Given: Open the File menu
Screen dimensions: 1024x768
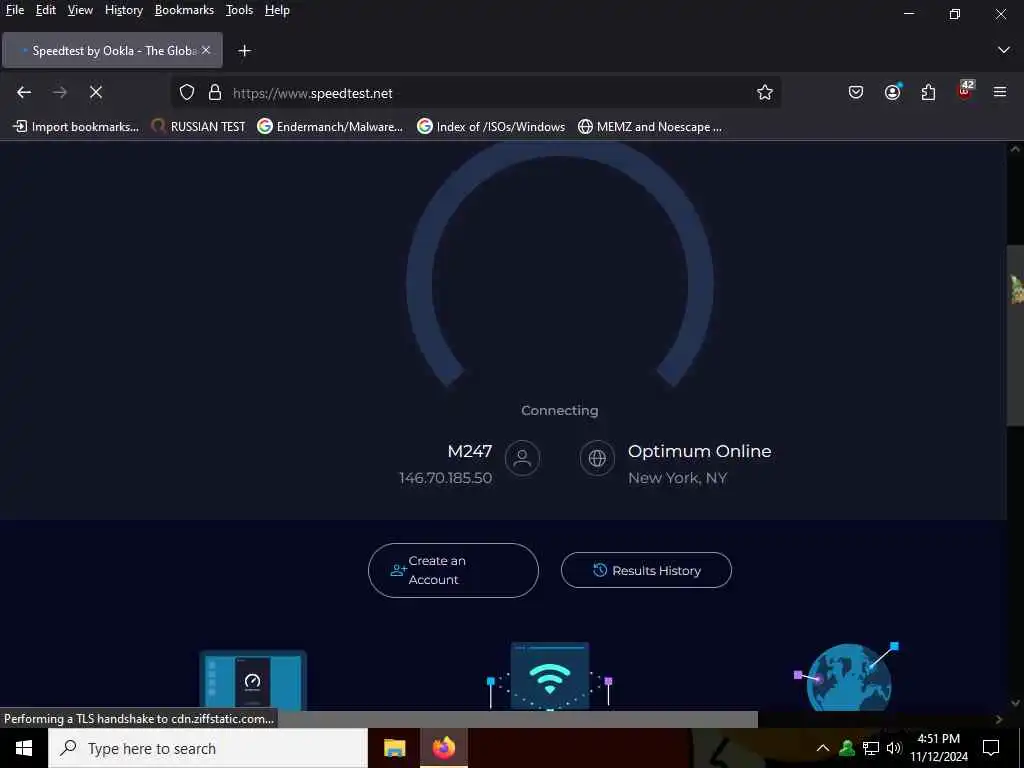Looking at the screenshot, I should tap(14, 10).
